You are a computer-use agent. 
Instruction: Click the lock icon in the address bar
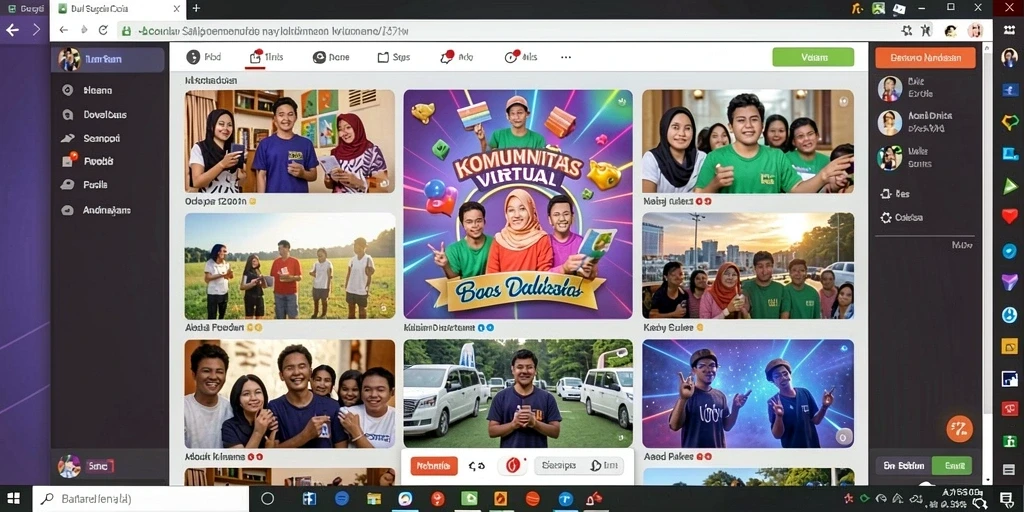pyautogui.click(x=126, y=31)
